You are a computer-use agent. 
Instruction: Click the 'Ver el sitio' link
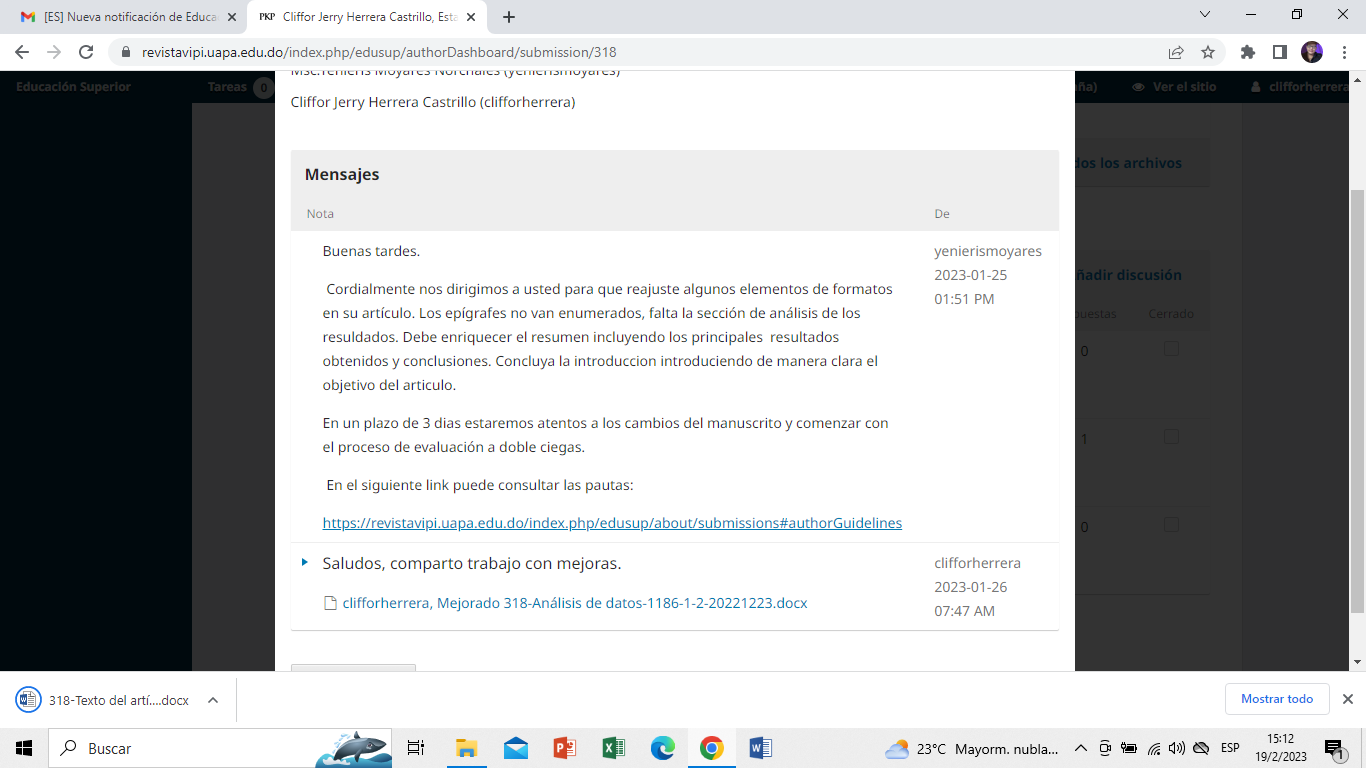[1174, 87]
